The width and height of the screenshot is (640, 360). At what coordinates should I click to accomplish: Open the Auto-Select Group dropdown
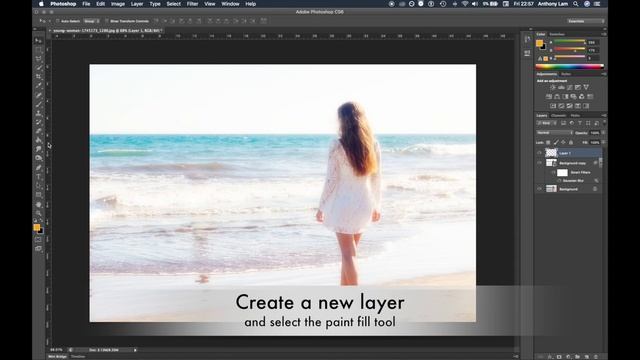tap(91, 21)
